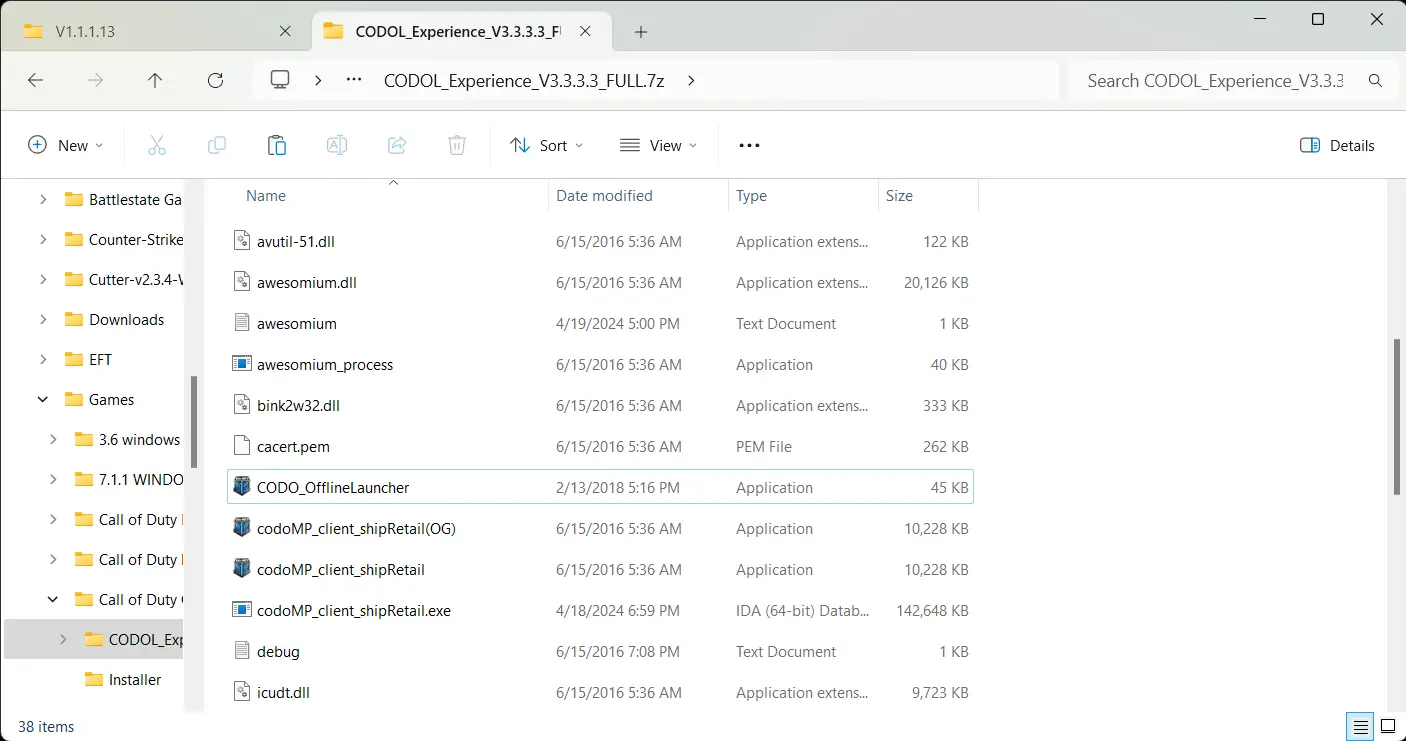Viewport: 1406px width, 741px height.
Task: Go up one folder level arrow
Action: (155, 81)
